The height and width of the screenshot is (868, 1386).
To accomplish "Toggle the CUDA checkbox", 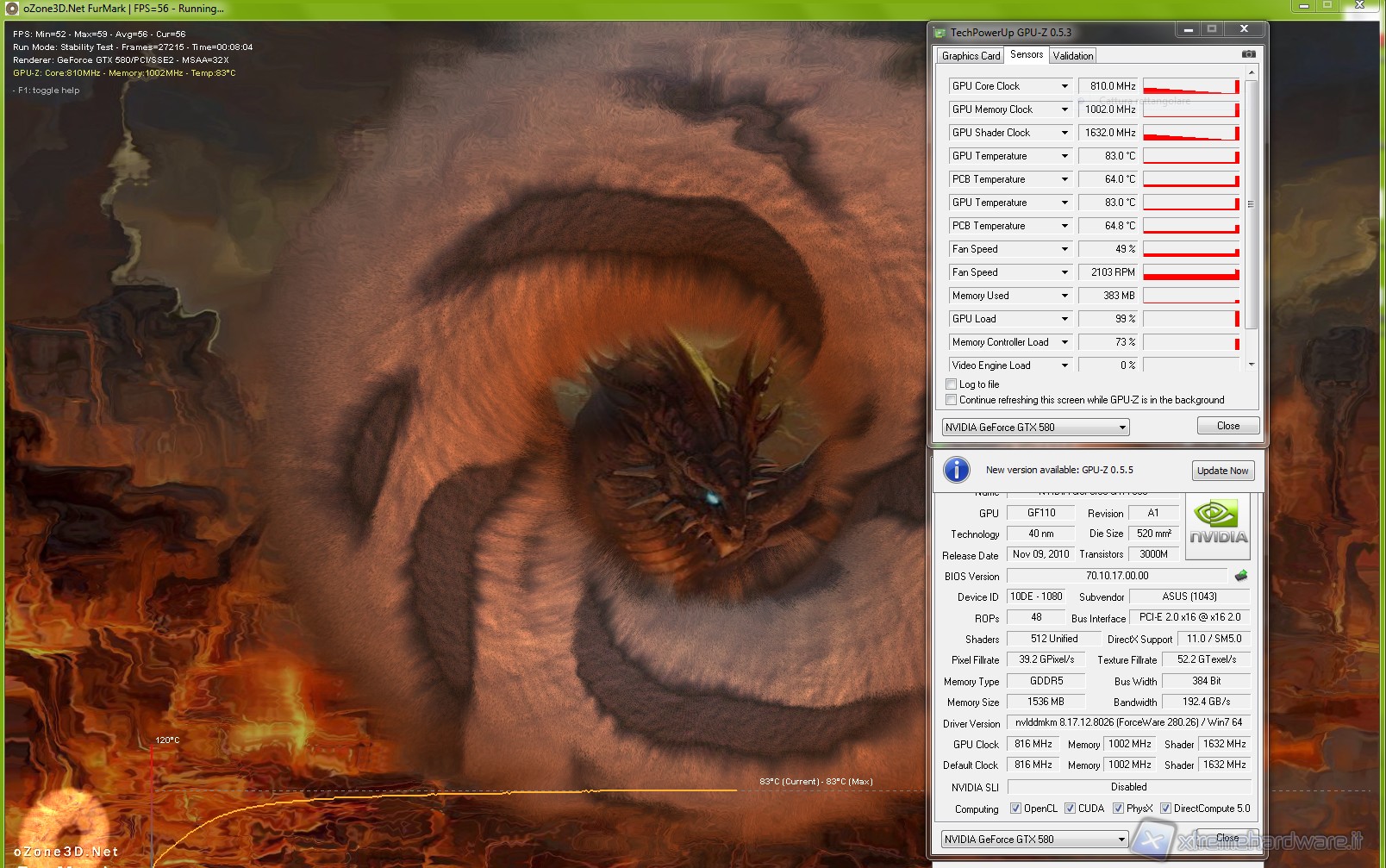I will (x=1070, y=809).
